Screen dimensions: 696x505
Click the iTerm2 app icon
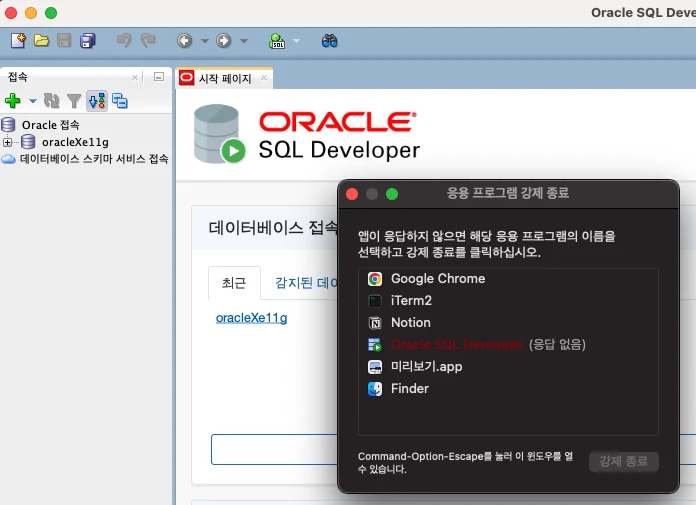[375, 301]
